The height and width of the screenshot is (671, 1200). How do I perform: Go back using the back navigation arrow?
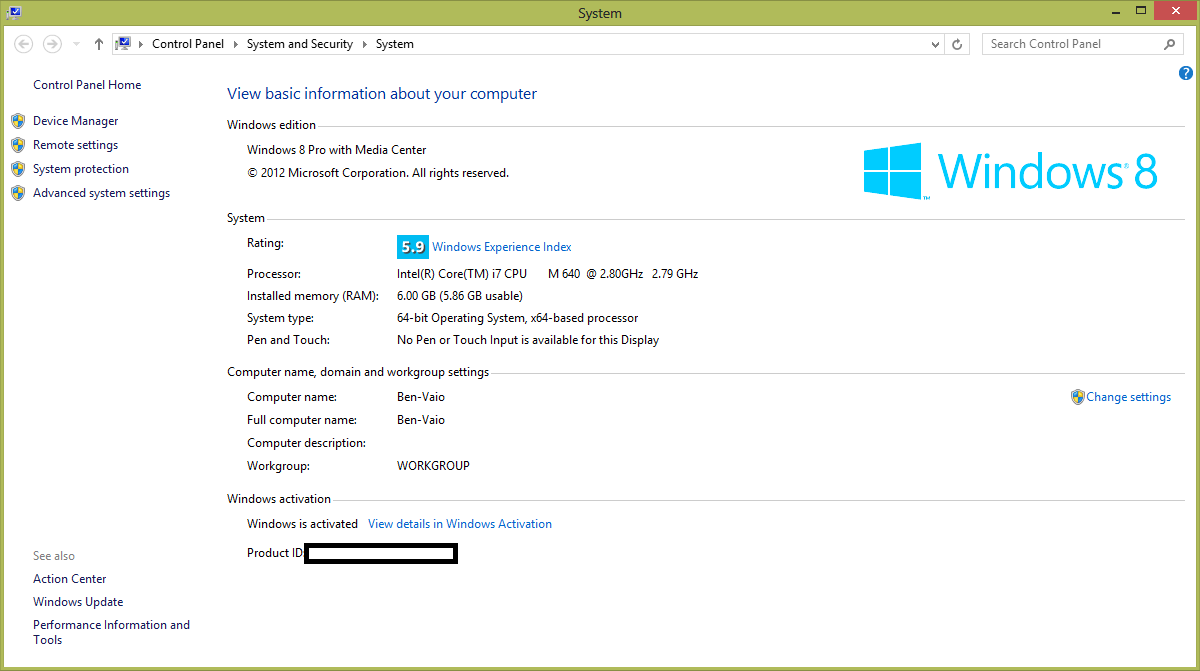point(22,43)
